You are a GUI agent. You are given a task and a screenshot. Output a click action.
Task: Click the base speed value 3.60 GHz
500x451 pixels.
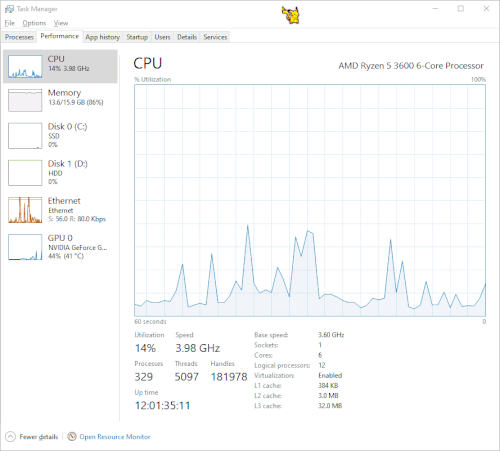pyautogui.click(x=331, y=335)
